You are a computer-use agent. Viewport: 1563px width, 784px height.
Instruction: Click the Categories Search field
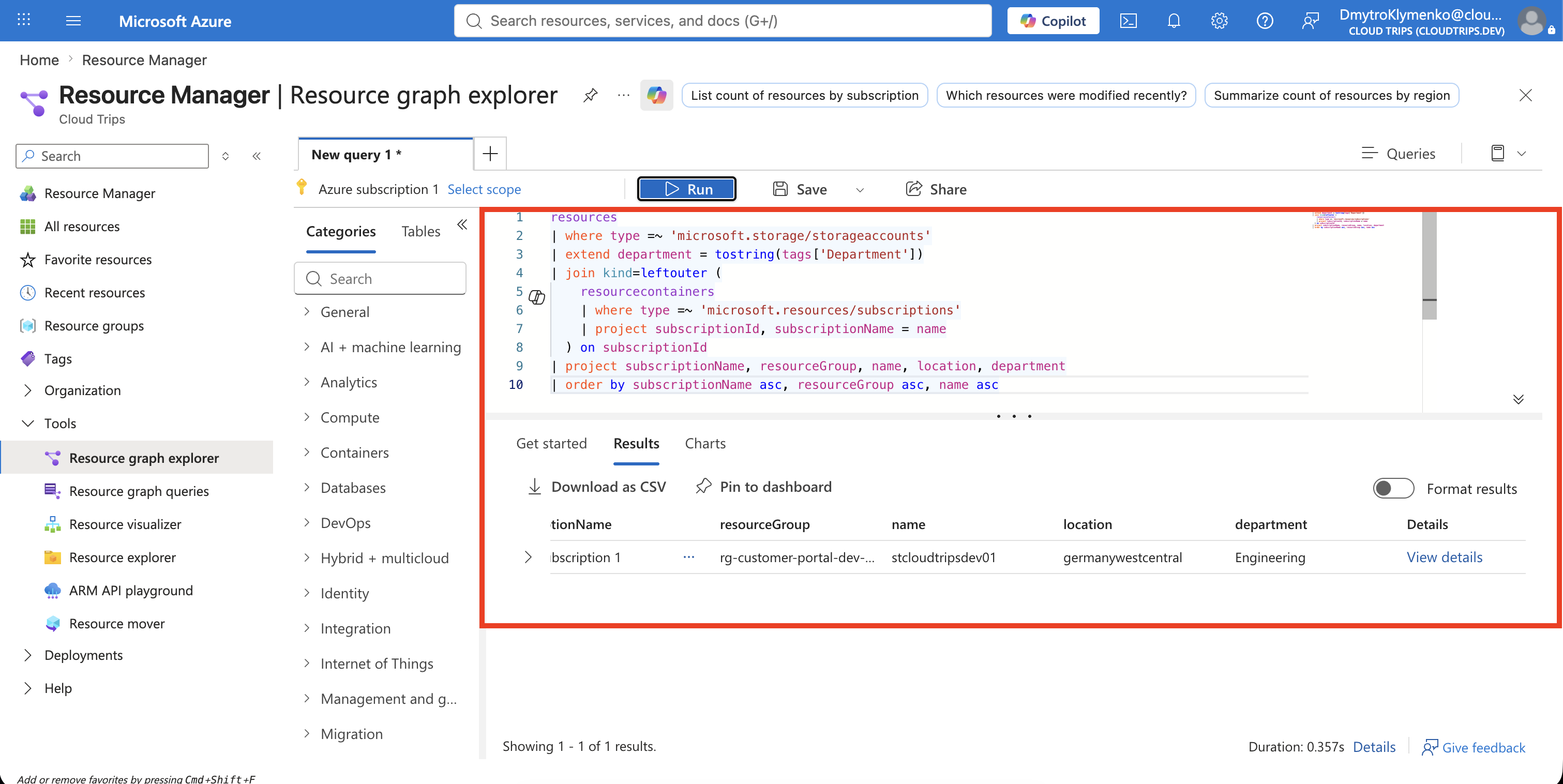click(380, 279)
